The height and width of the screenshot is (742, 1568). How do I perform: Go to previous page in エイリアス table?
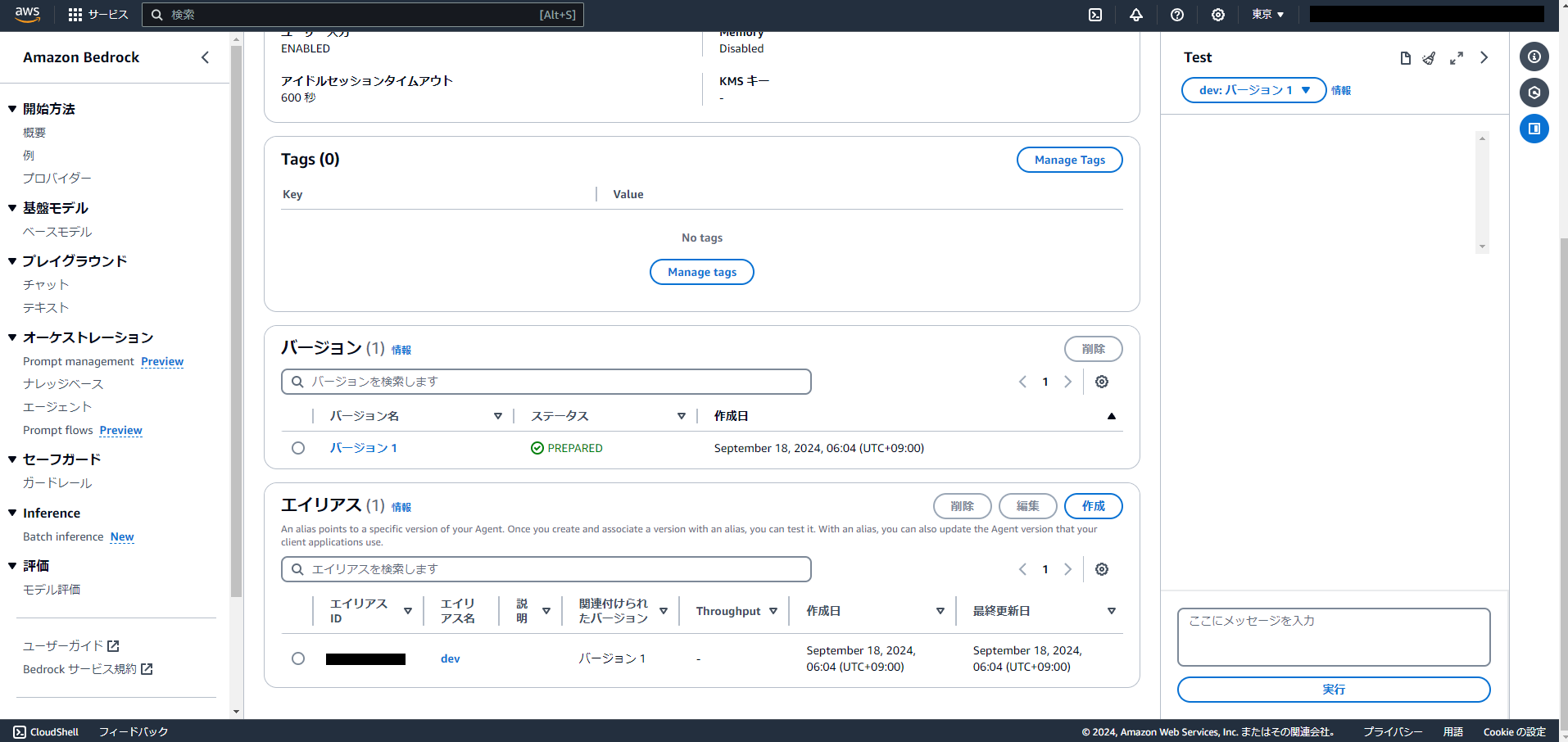[1022, 569]
